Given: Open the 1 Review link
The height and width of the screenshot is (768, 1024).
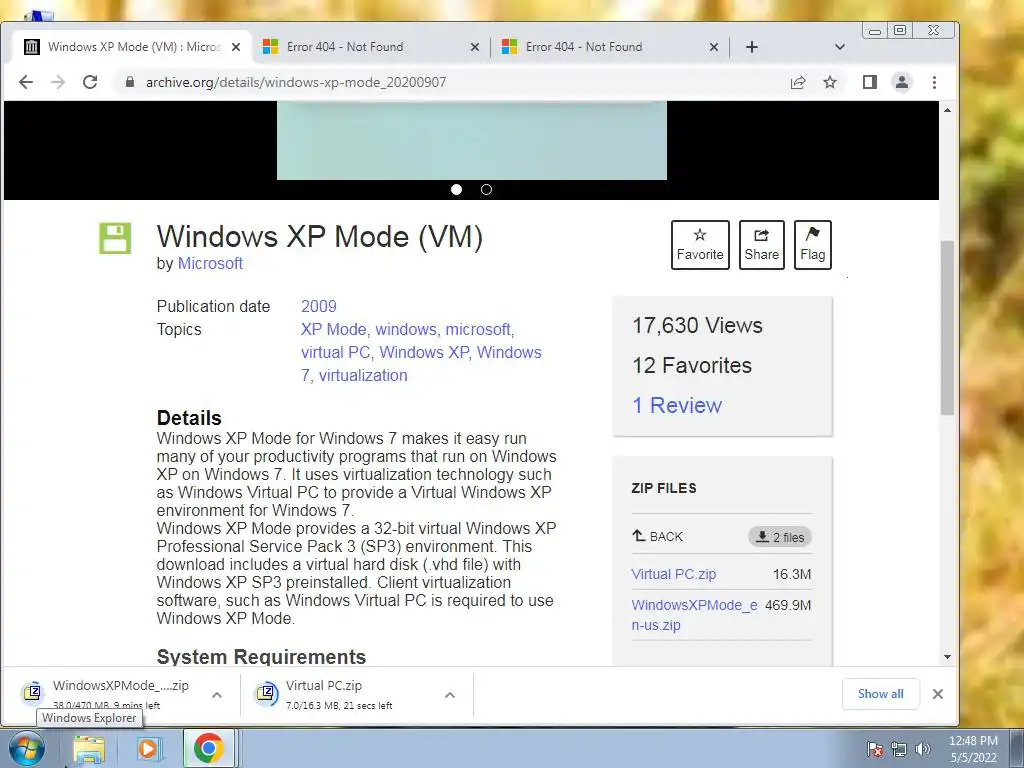Looking at the screenshot, I should pos(677,406).
